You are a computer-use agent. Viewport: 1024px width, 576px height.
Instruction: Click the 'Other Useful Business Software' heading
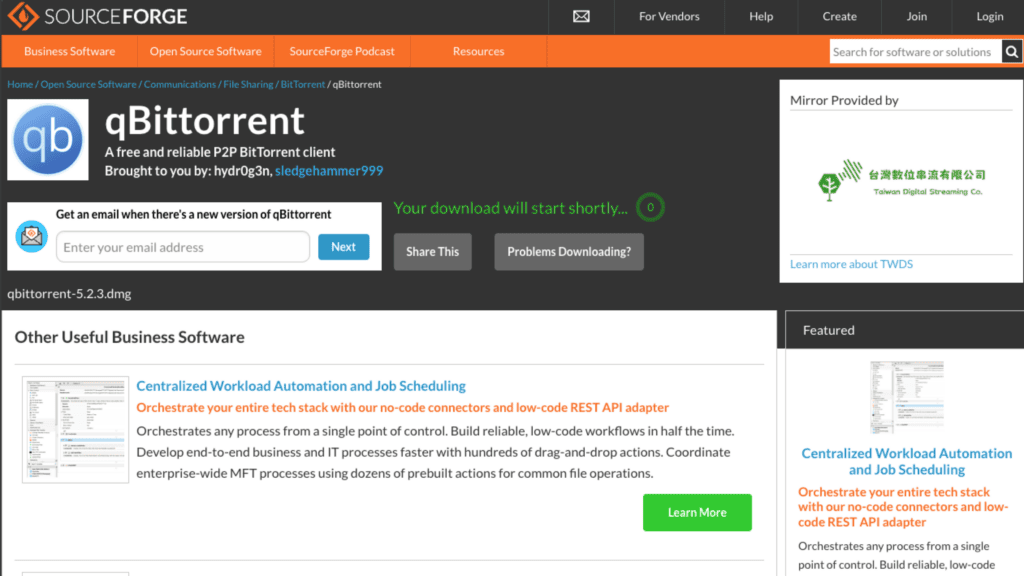point(129,337)
